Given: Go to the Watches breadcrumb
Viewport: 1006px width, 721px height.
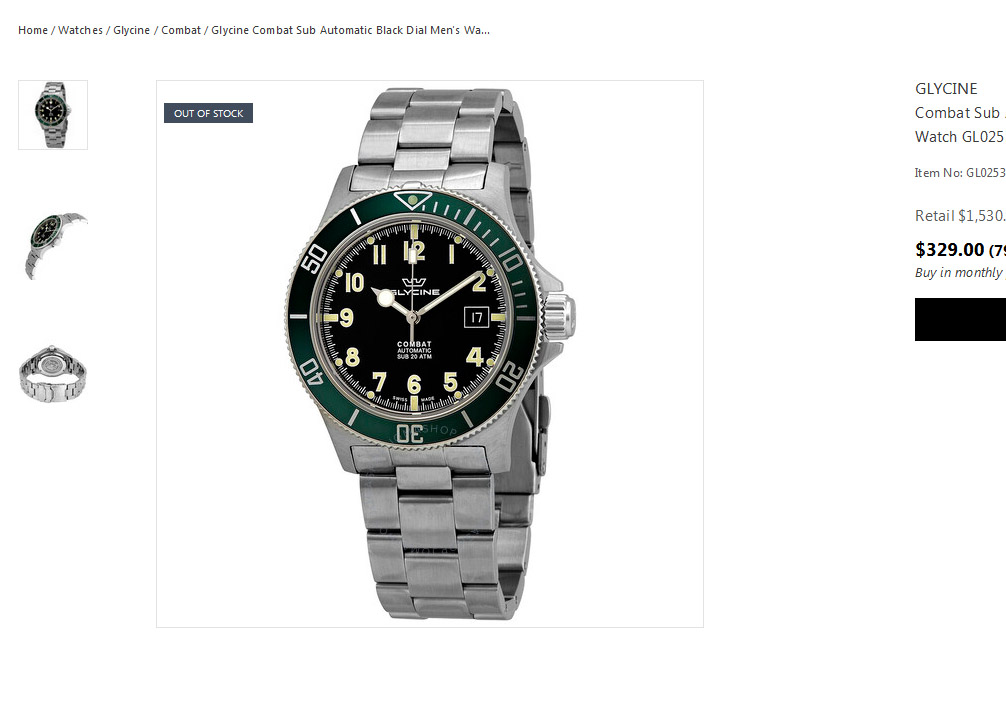Looking at the screenshot, I should (x=80, y=30).
